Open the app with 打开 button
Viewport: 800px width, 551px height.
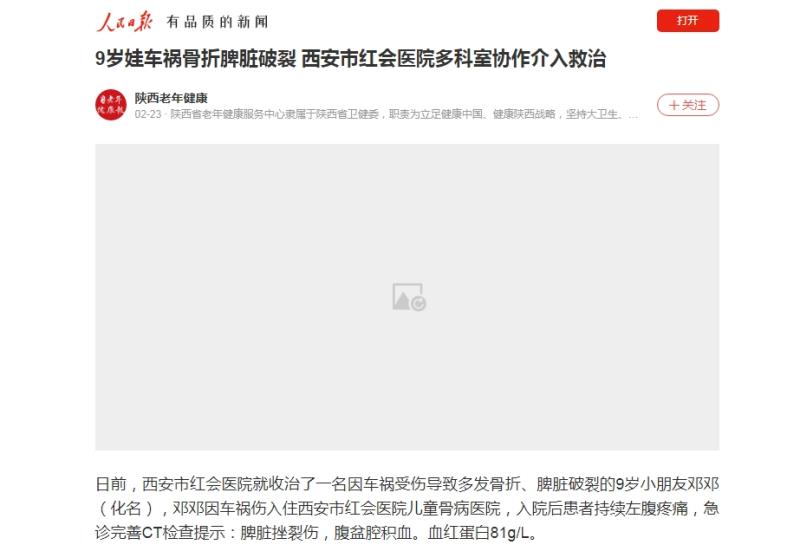tap(687, 21)
